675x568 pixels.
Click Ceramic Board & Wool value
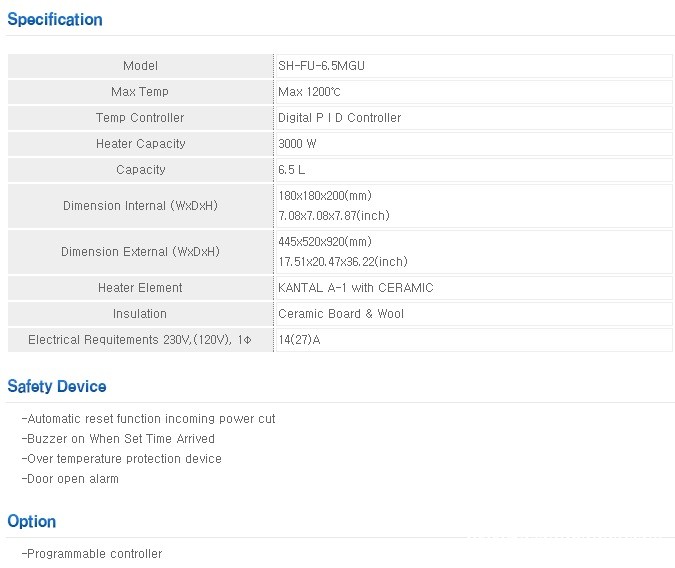tap(340, 314)
